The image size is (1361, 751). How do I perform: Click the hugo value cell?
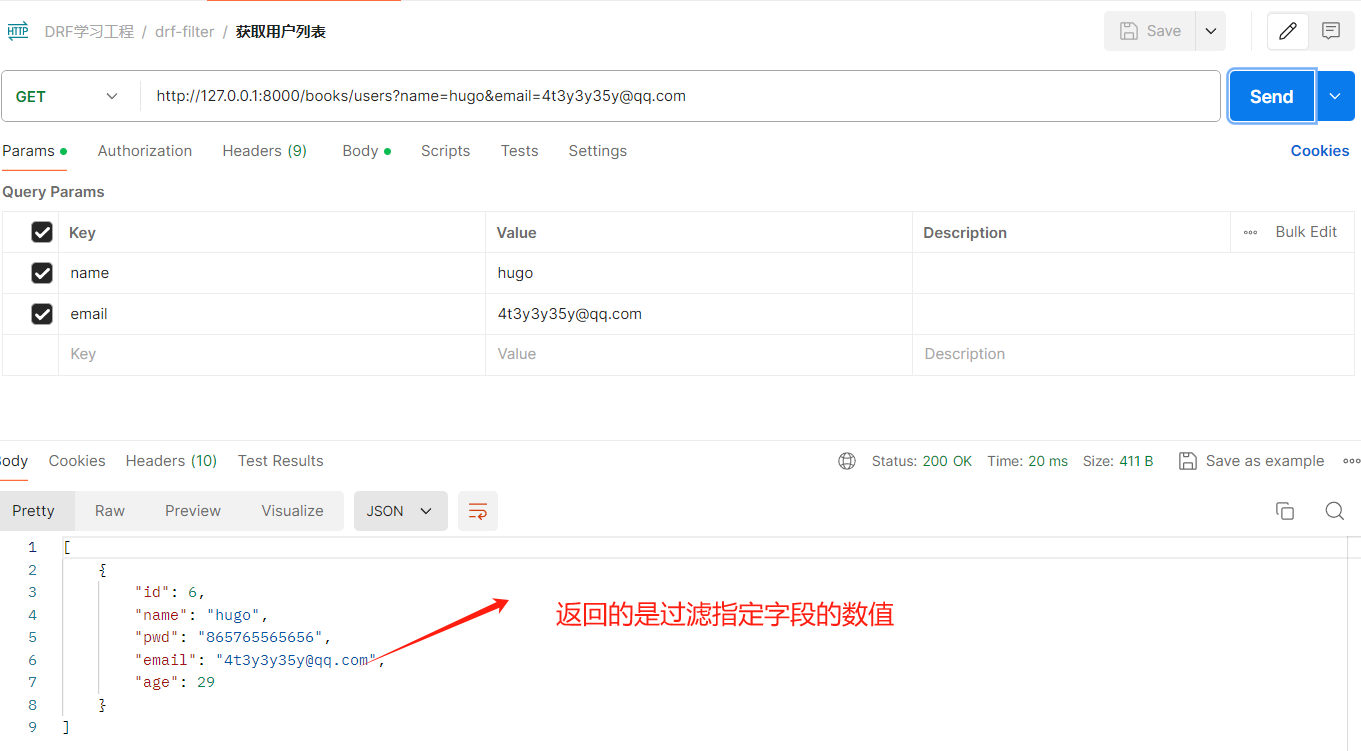(699, 273)
